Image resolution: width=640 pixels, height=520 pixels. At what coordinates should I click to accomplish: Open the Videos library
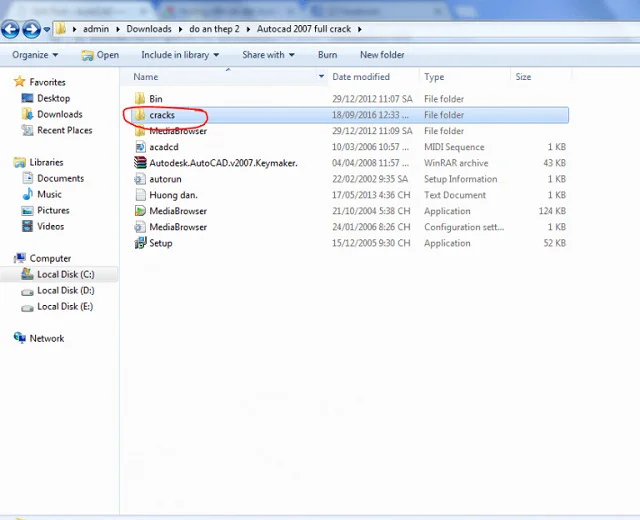click(x=51, y=226)
